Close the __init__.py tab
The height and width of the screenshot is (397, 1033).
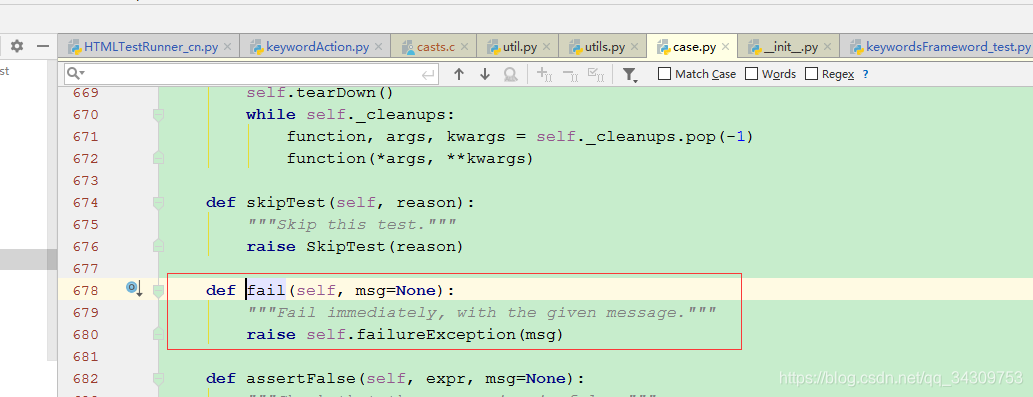pos(827,47)
